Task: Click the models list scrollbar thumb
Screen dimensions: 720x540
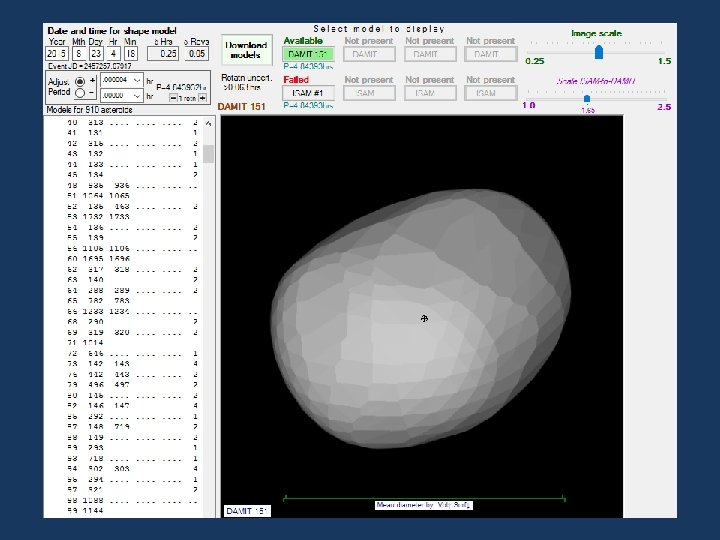Action: [x=209, y=153]
